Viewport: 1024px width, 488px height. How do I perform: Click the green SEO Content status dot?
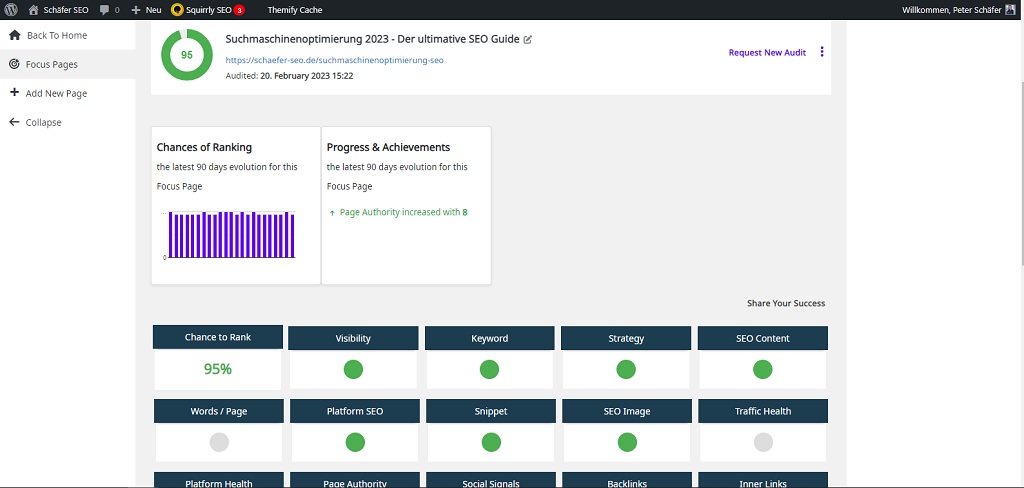coord(763,370)
